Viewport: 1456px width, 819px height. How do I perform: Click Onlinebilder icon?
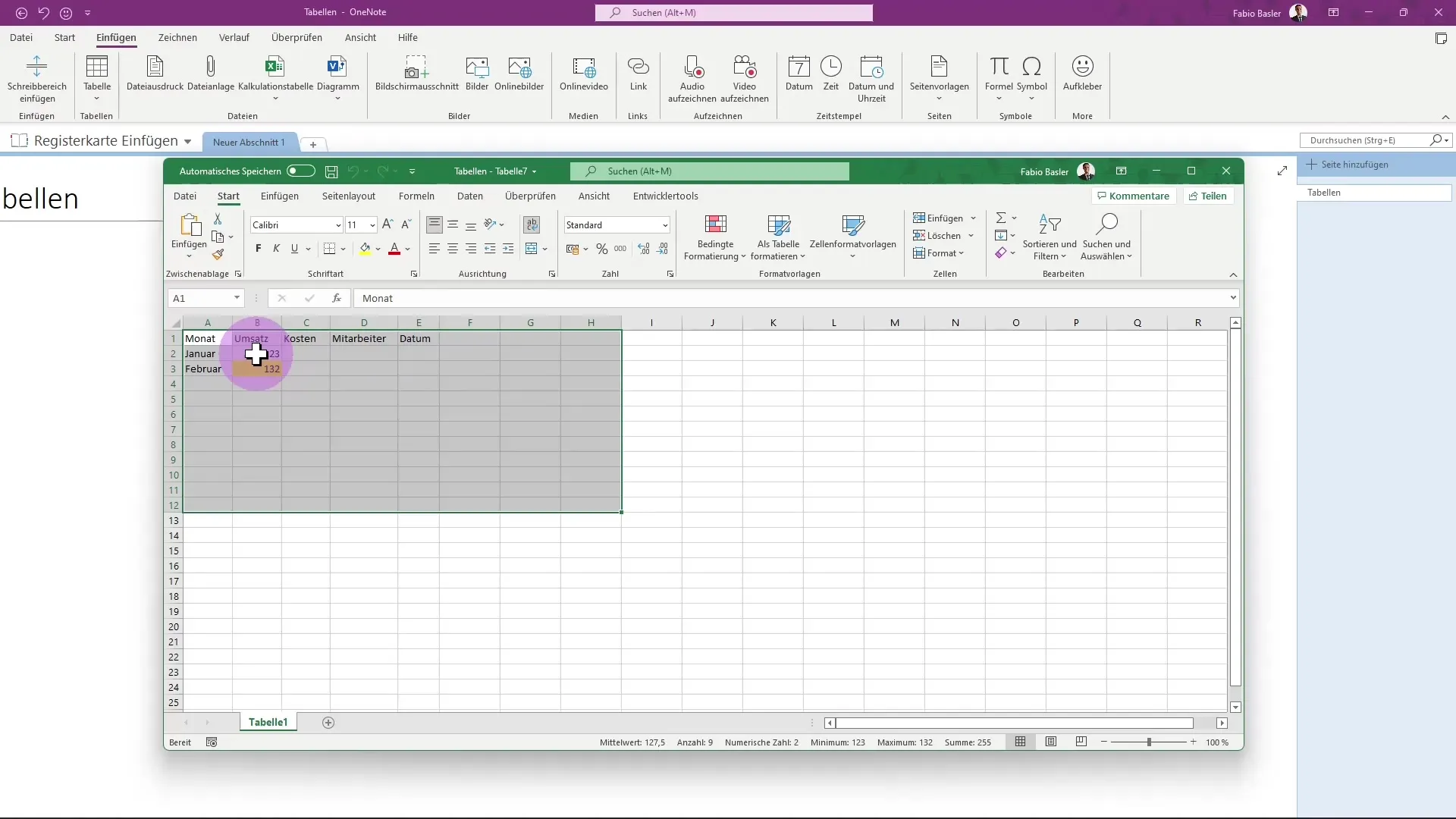pos(519,67)
